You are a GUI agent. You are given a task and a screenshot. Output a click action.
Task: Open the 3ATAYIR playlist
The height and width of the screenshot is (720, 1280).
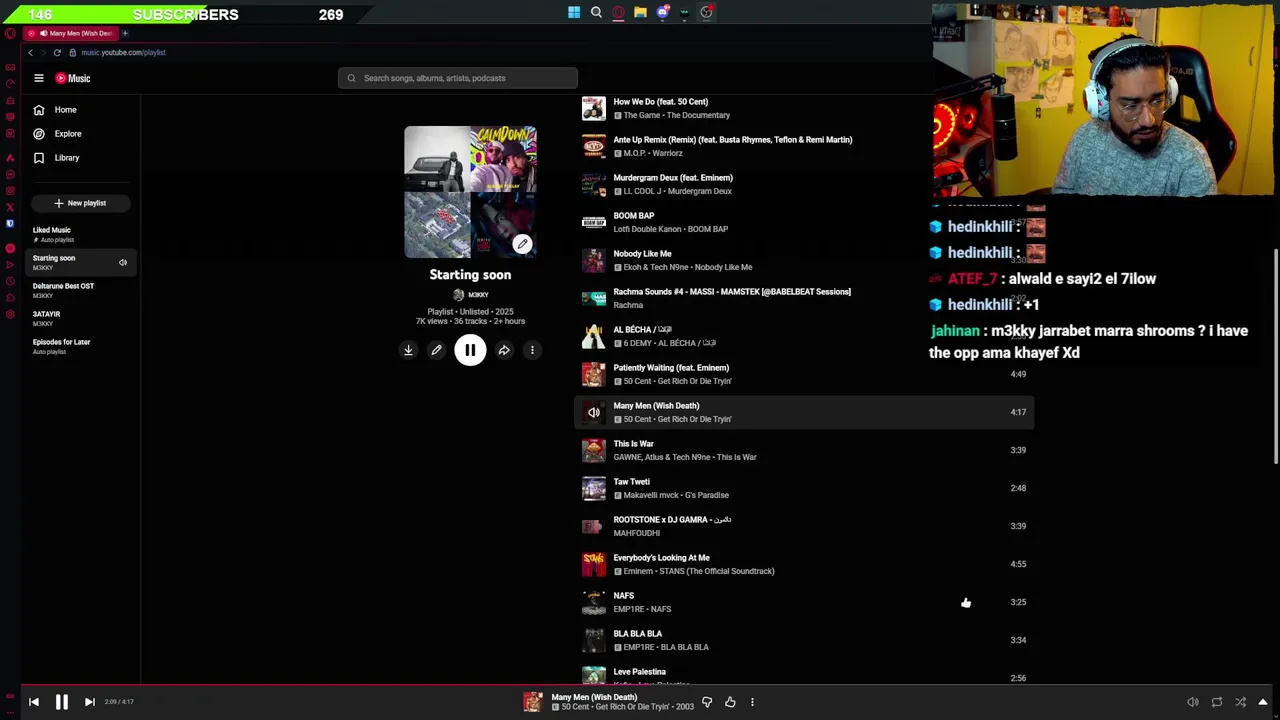(x=80, y=318)
